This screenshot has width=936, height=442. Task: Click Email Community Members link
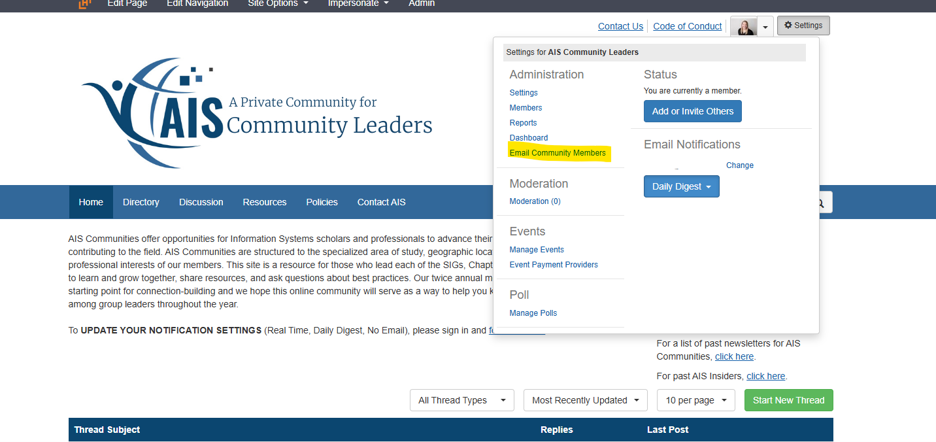pos(557,153)
